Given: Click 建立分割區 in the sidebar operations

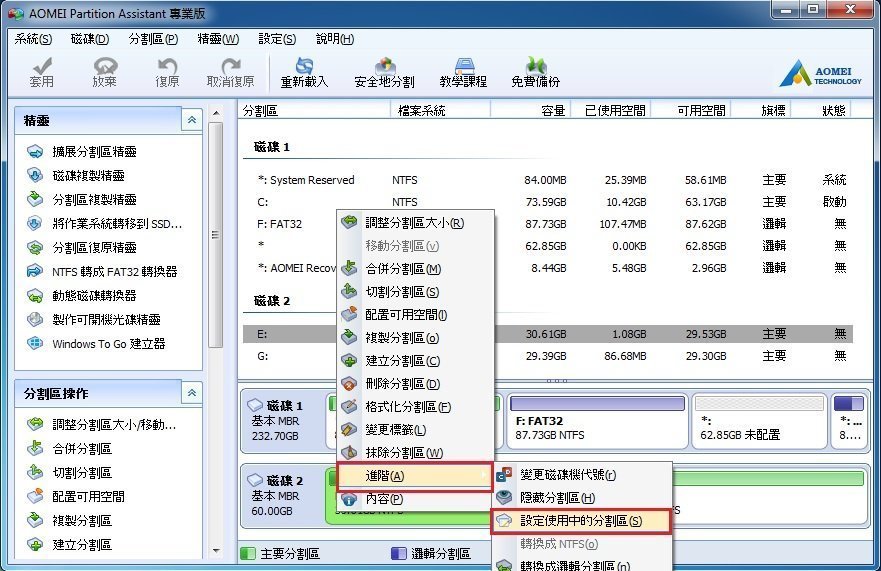Looking at the screenshot, I should tap(70, 545).
